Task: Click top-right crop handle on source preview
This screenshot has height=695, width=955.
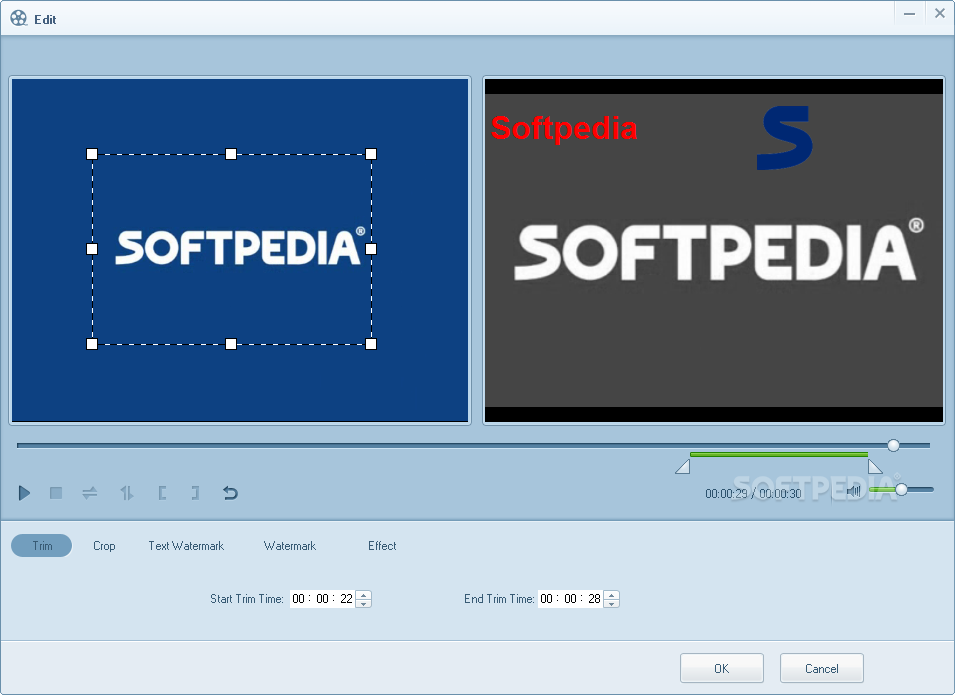Action: (x=371, y=154)
